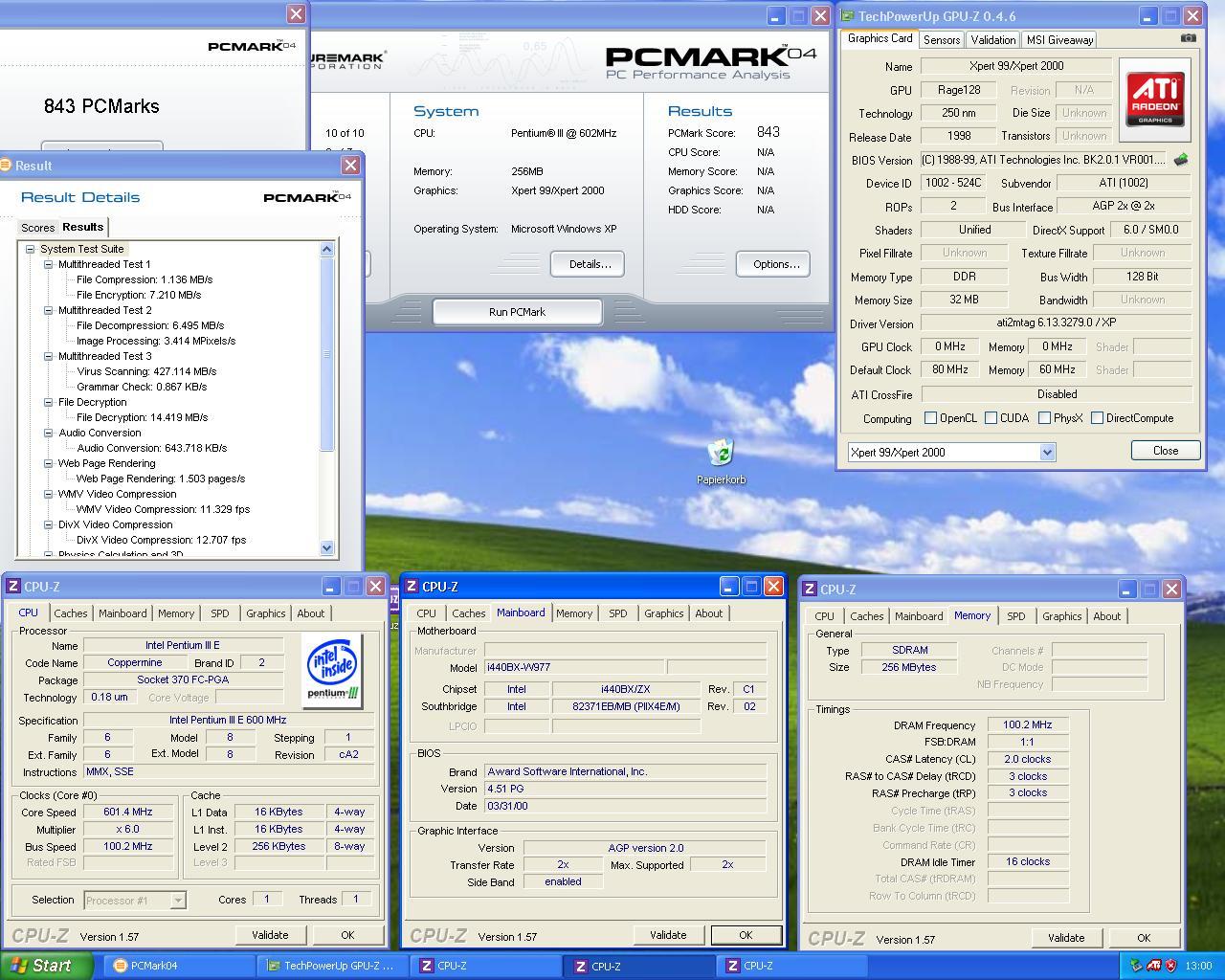This screenshot has height=980, width=1225.
Task: Click the Intel Inside Pentium III logo
Action: click(333, 671)
